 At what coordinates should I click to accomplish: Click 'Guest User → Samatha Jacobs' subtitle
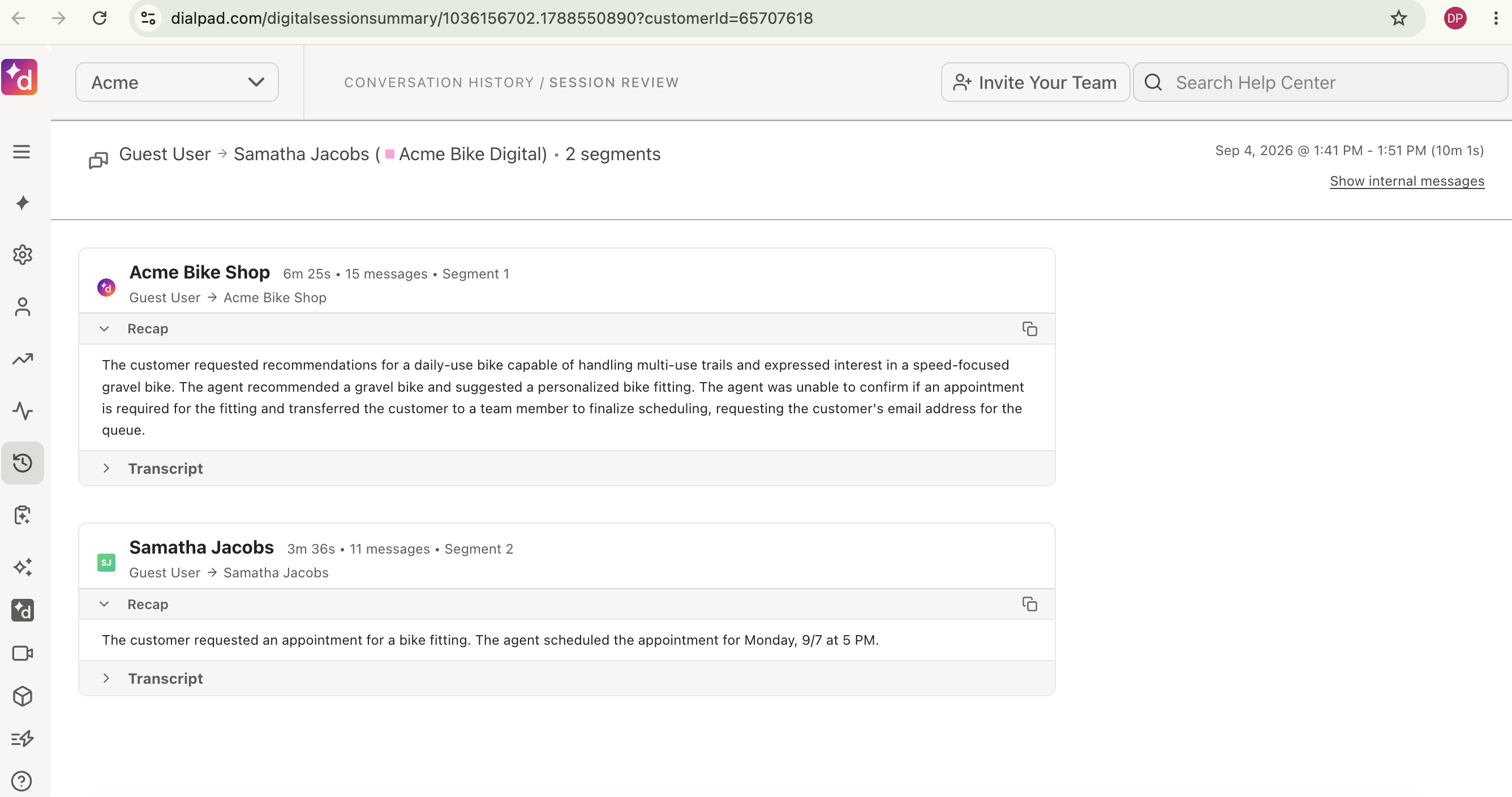pyautogui.click(x=228, y=573)
